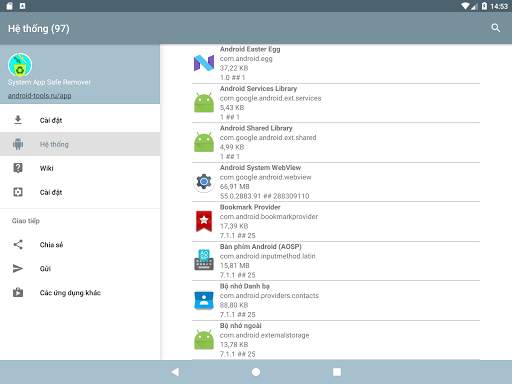Click the battery status bar icon
This screenshot has width=512, height=384.
(484, 6)
